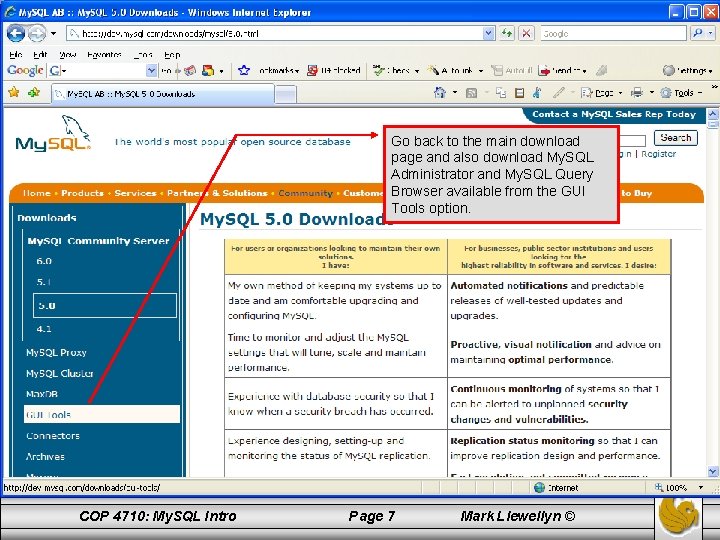720x540 pixels.
Task: Click the Favorites Center star icon
Action: pyautogui.click(x=14, y=93)
